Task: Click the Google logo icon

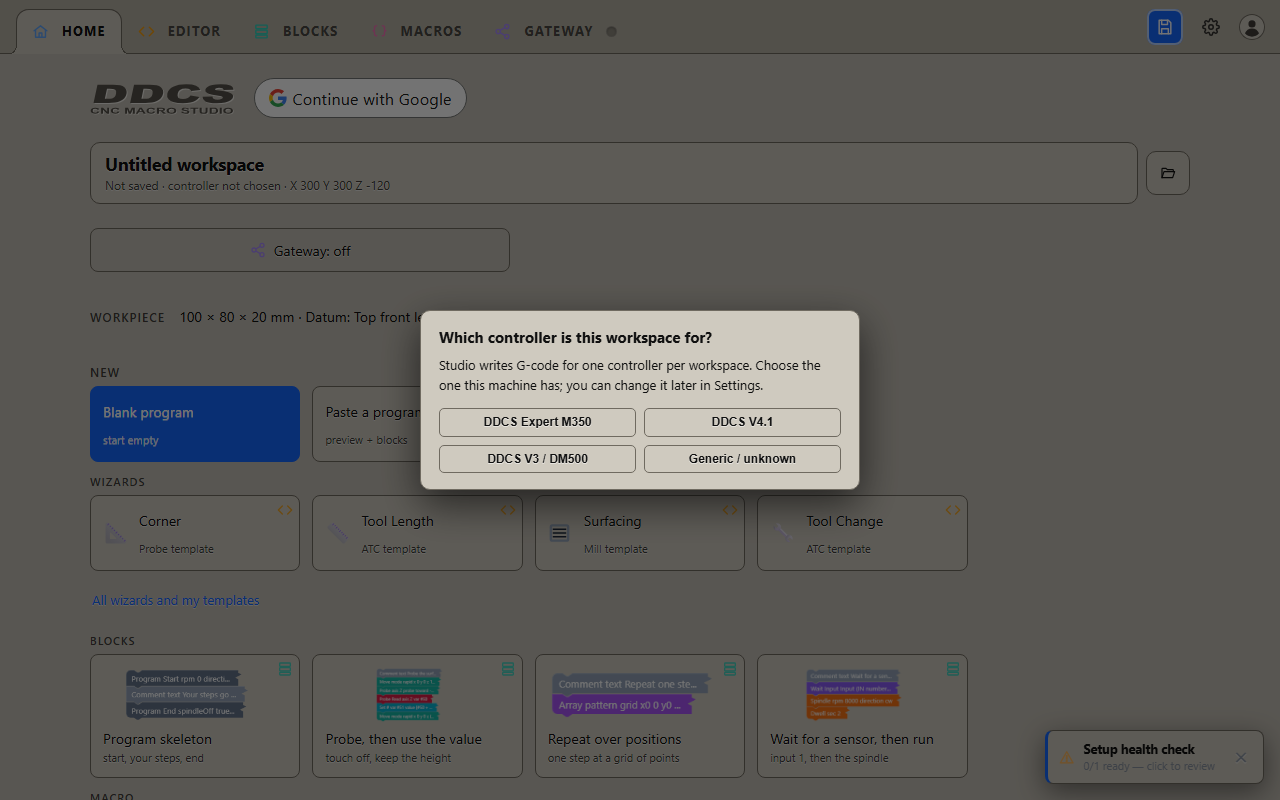Action: (x=277, y=98)
